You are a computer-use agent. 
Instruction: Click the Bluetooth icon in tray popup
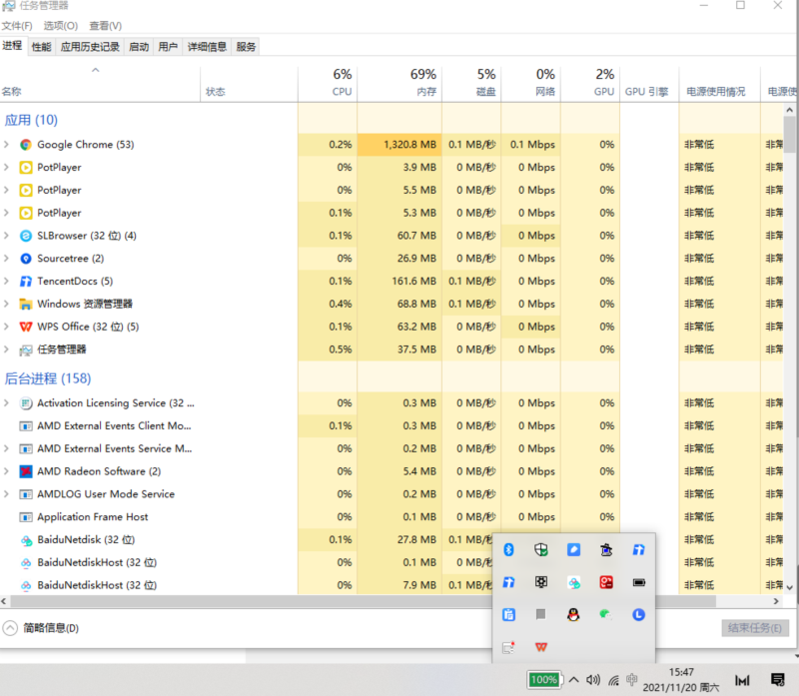[x=508, y=550]
